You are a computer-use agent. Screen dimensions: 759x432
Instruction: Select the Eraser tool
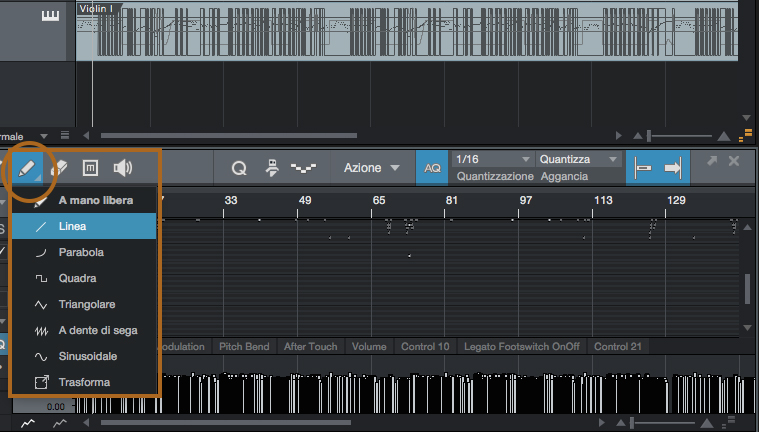[59, 168]
